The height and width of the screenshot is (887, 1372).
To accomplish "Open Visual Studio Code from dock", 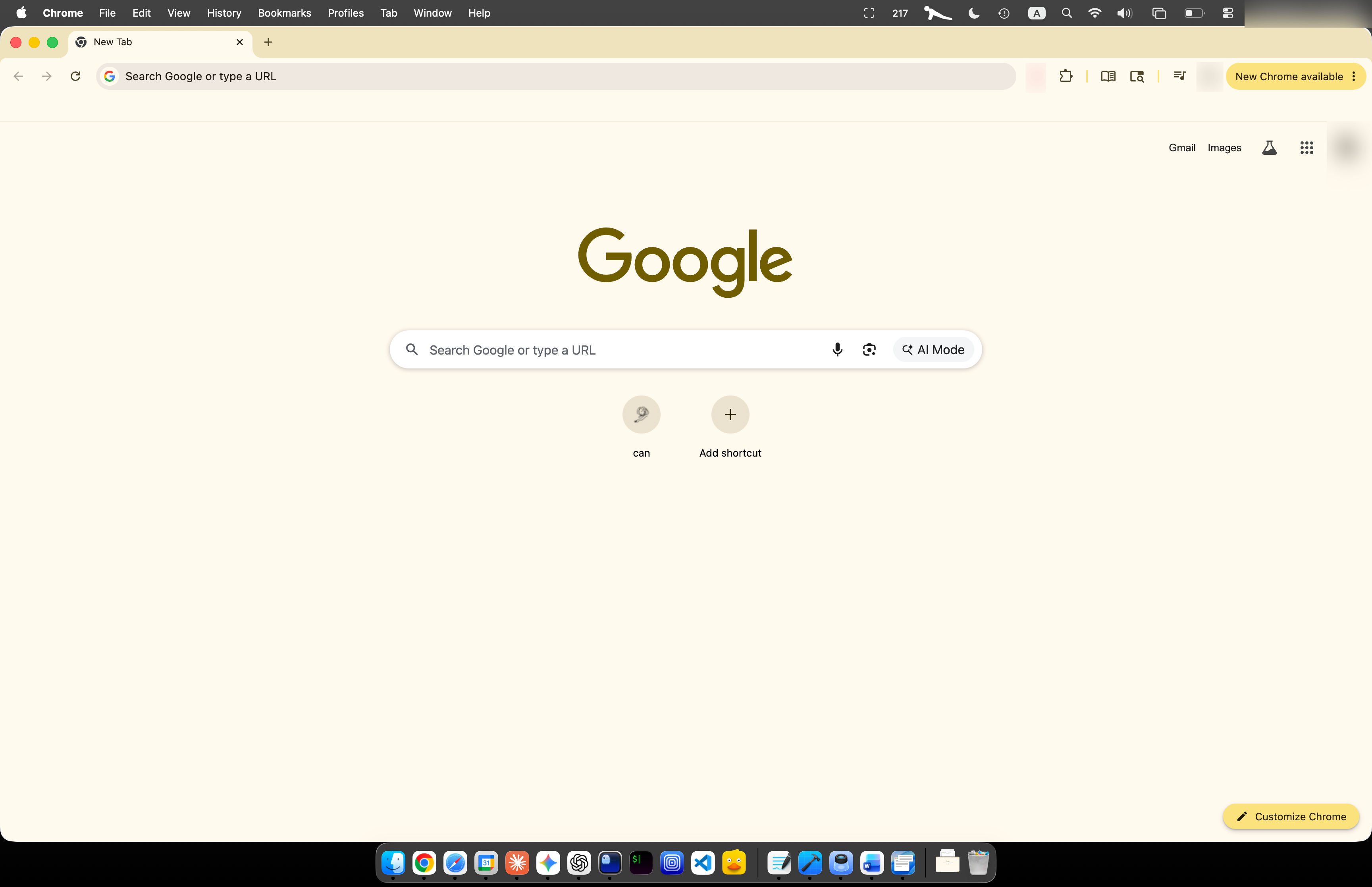I will 702,862.
